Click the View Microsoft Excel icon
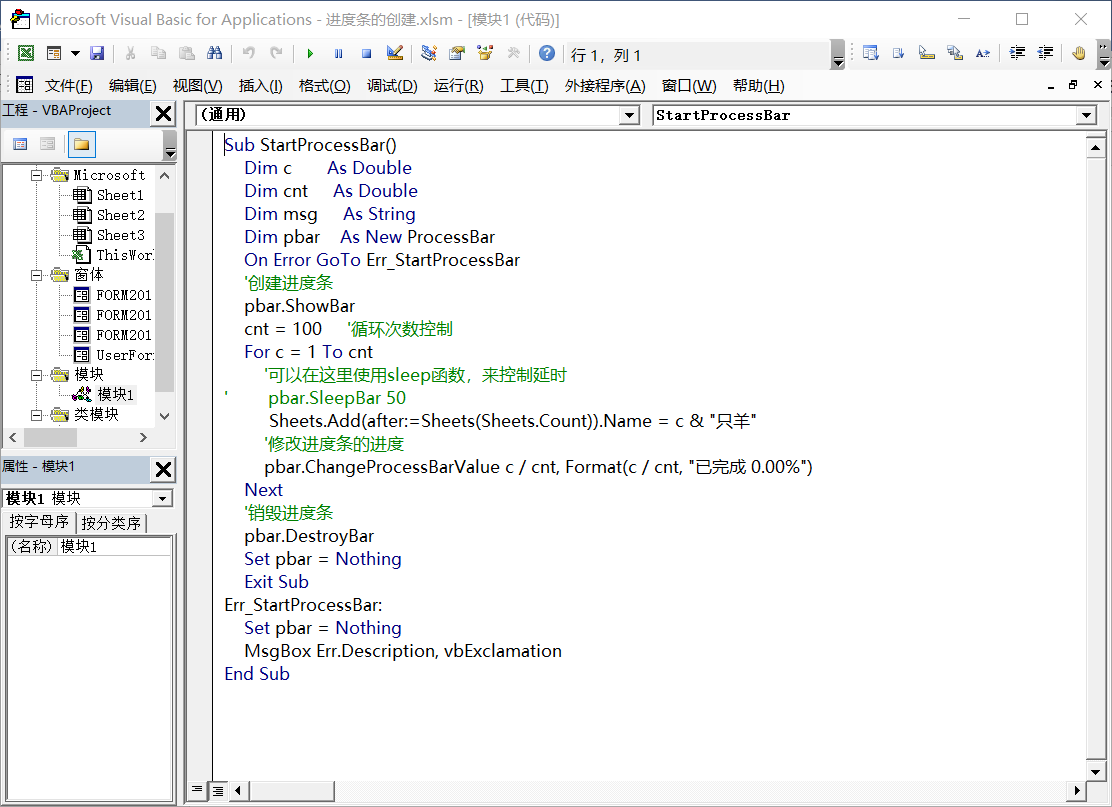The image size is (1112, 807). click(25, 54)
